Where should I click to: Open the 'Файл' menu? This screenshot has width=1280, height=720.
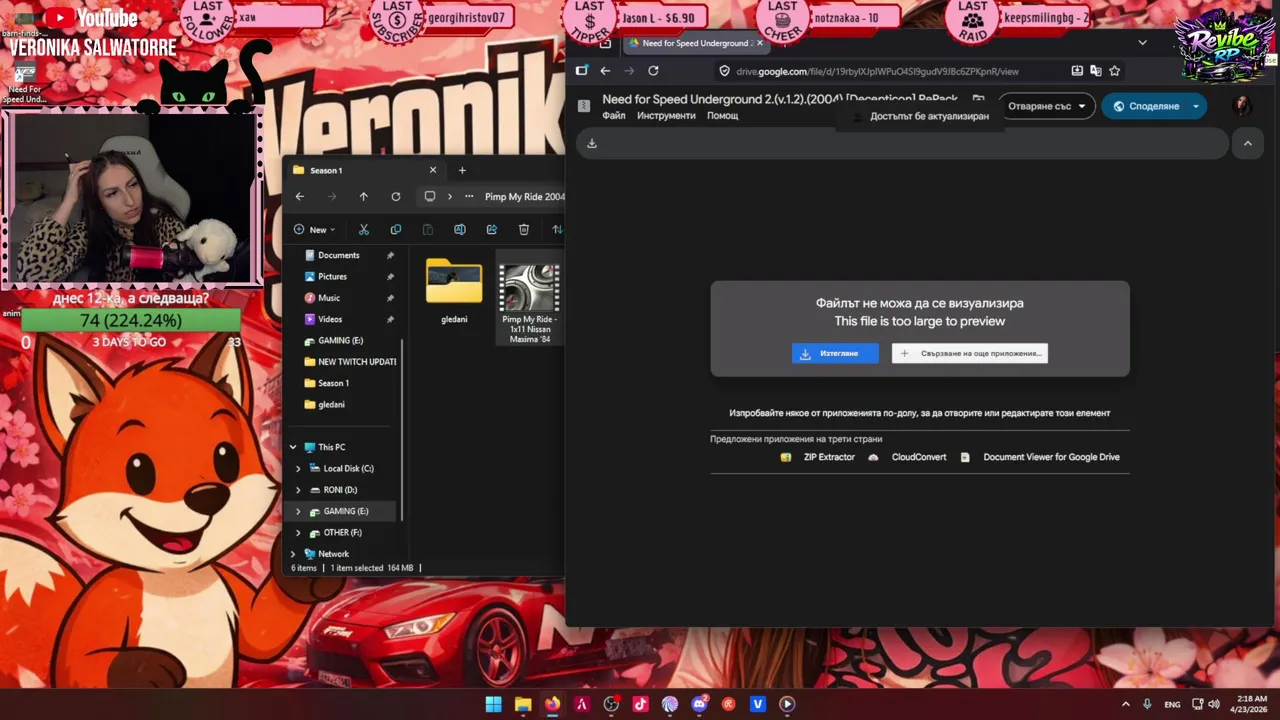[614, 116]
